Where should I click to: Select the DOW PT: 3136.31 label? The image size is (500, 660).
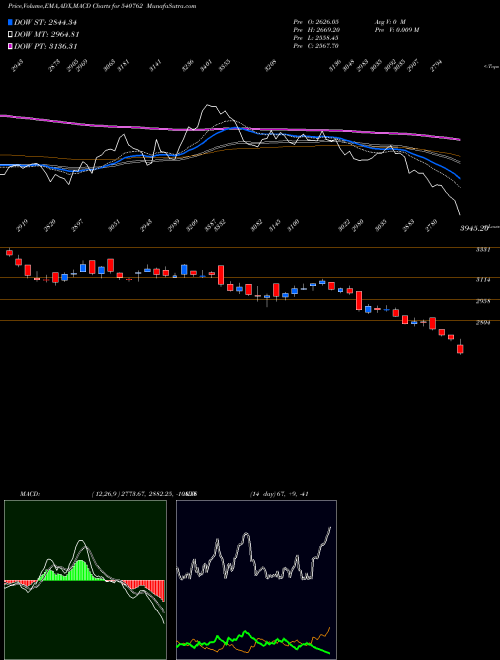pyautogui.click(x=45, y=46)
